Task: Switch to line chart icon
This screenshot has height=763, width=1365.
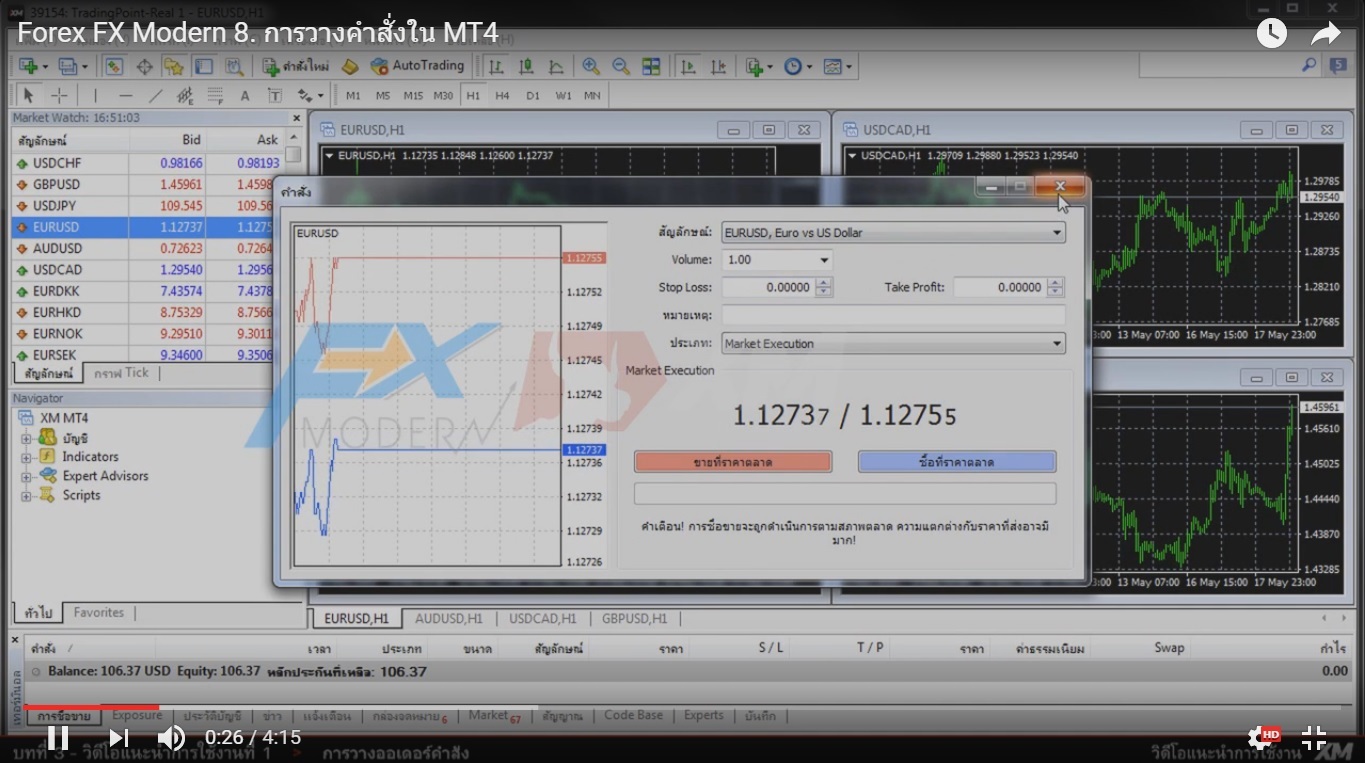Action: 556,66
